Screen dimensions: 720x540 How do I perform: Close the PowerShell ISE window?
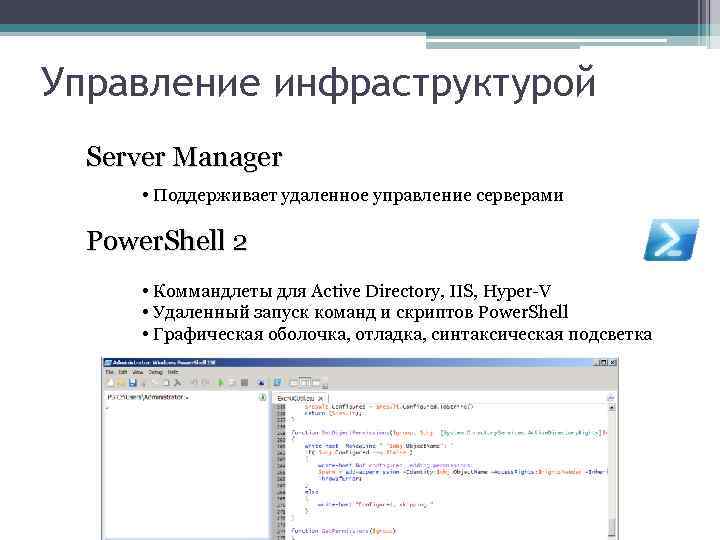click(612, 362)
